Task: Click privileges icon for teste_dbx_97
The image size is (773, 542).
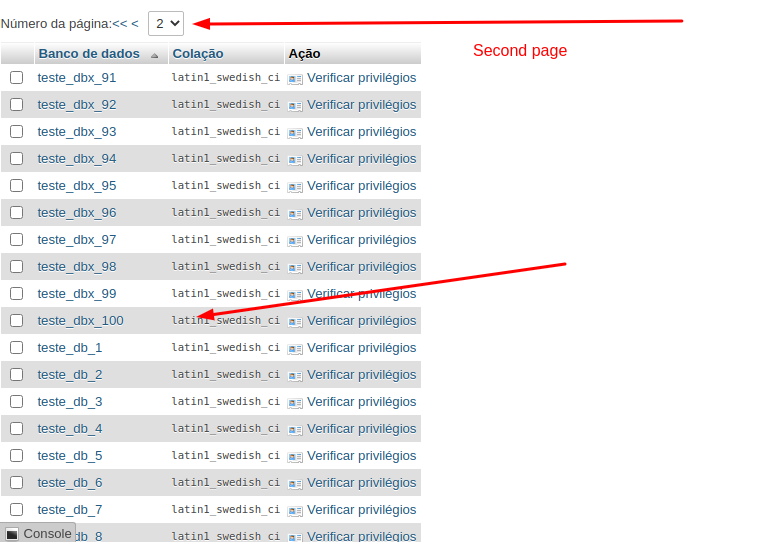Action: 295,241
